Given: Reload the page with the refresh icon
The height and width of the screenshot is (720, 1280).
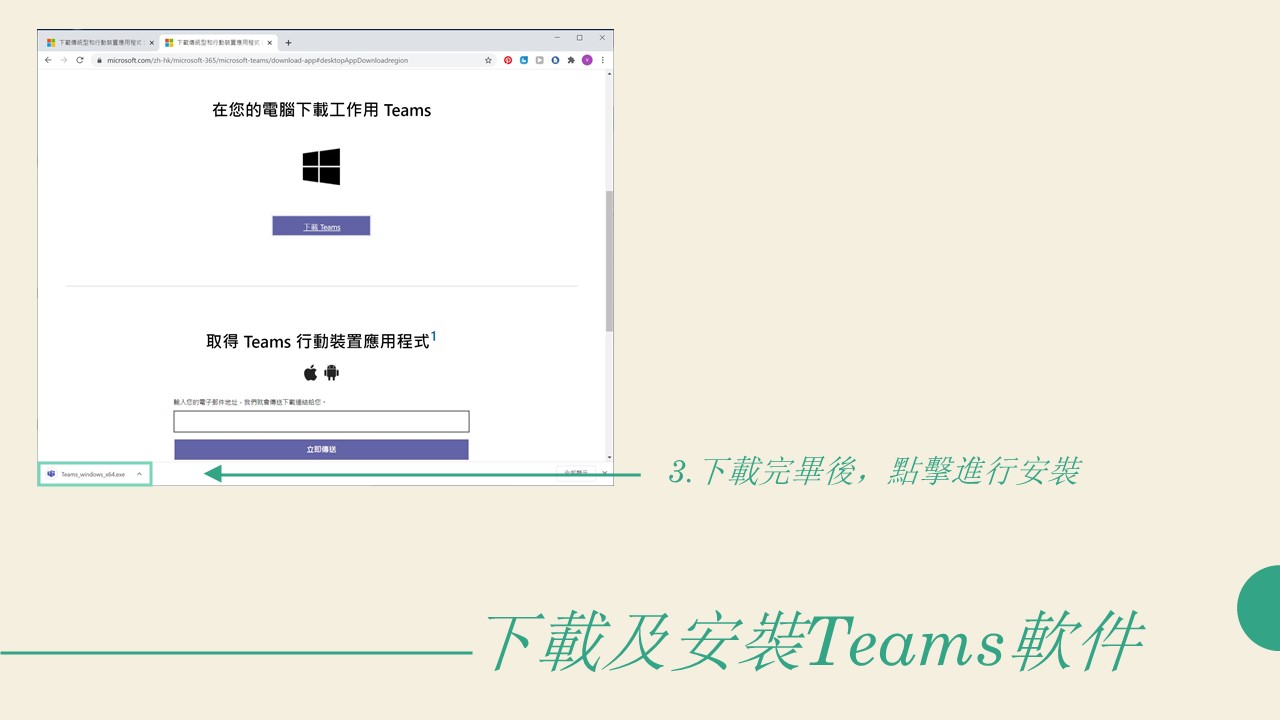Looking at the screenshot, I should click(80, 60).
